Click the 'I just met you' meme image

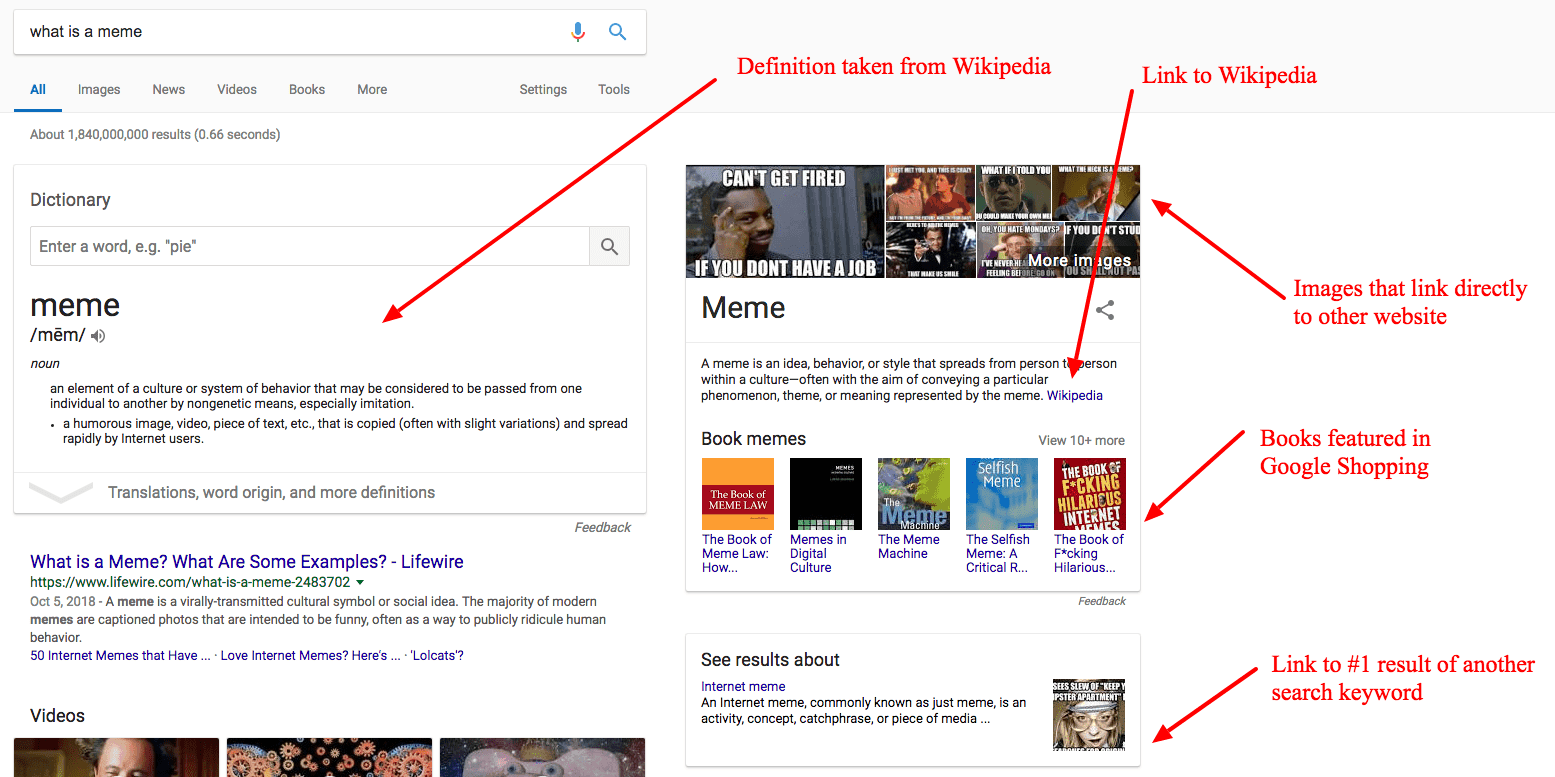coord(930,192)
